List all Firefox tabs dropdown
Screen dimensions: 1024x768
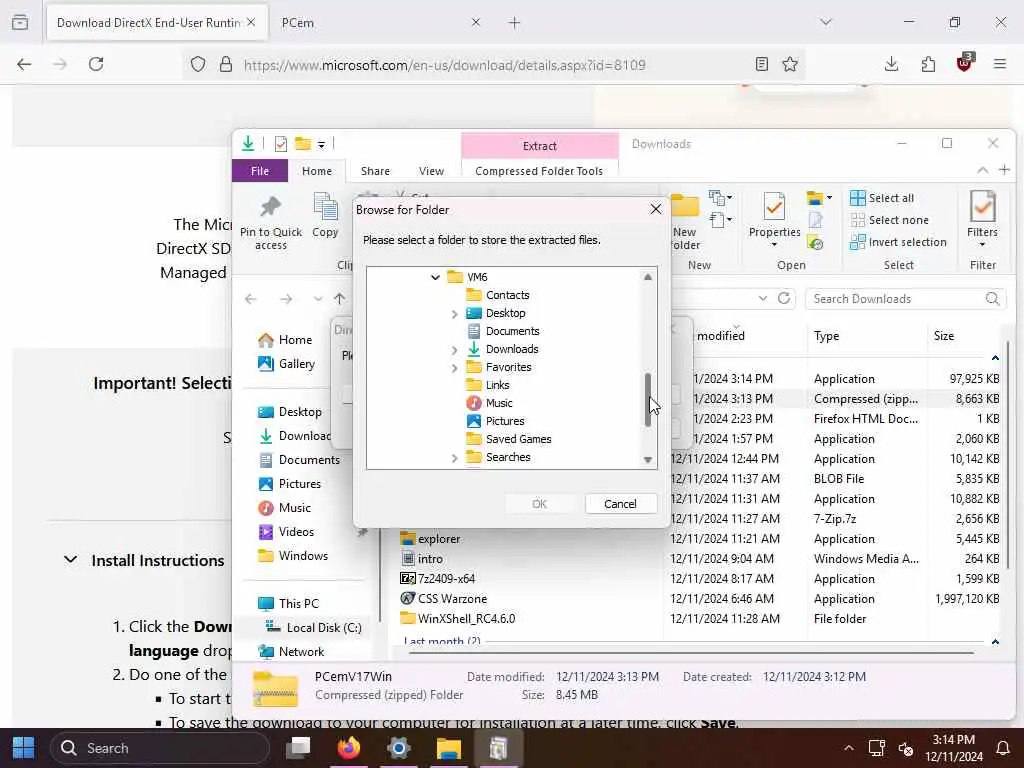[x=826, y=22]
